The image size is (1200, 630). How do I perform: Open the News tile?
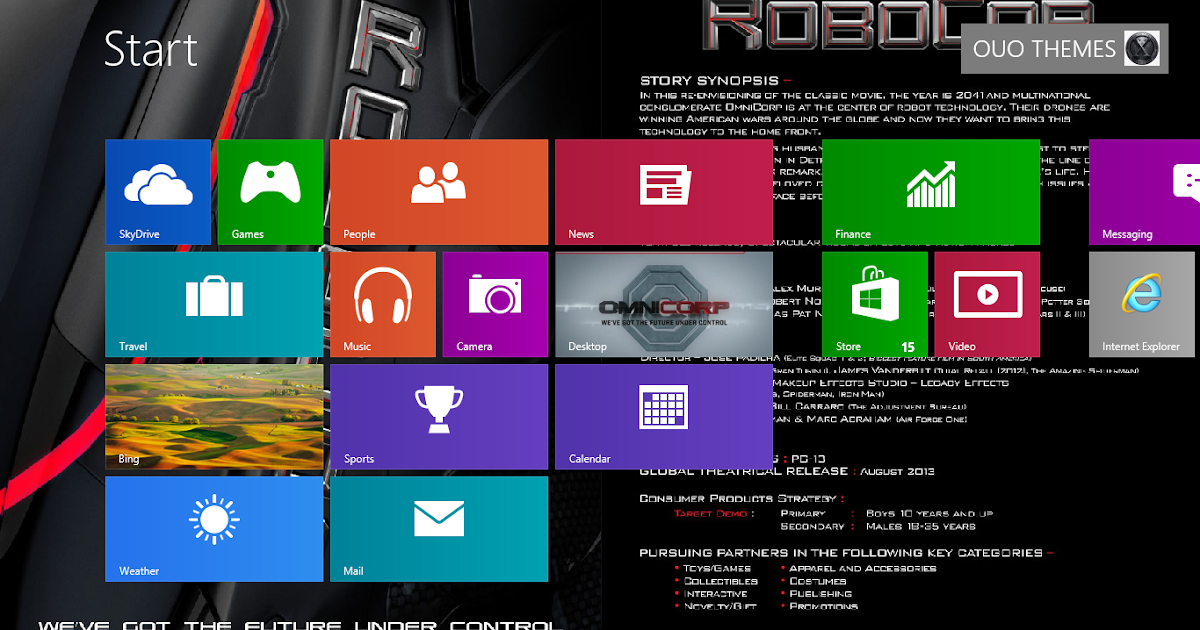[x=664, y=192]
